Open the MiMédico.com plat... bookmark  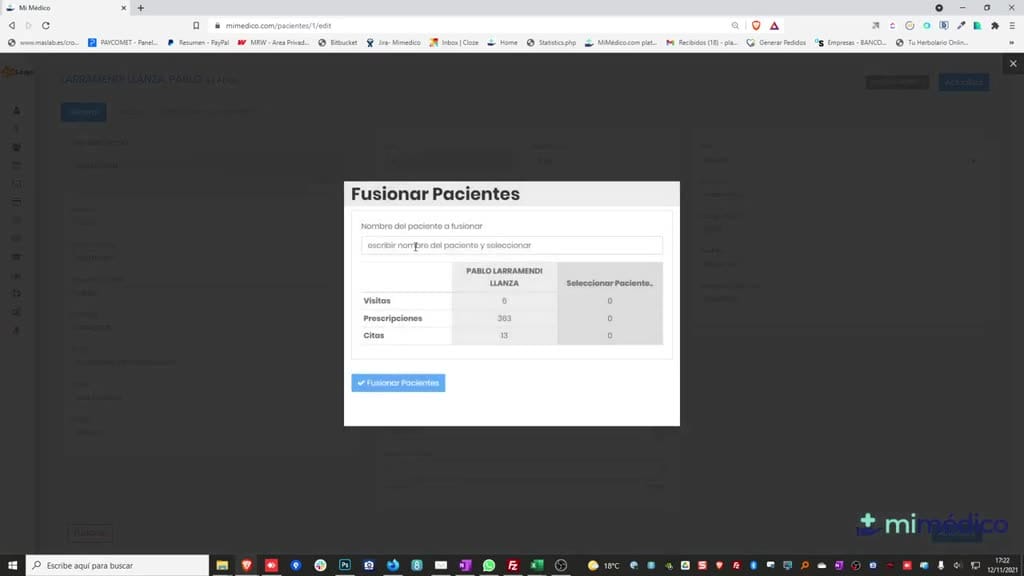click(620, 42)
